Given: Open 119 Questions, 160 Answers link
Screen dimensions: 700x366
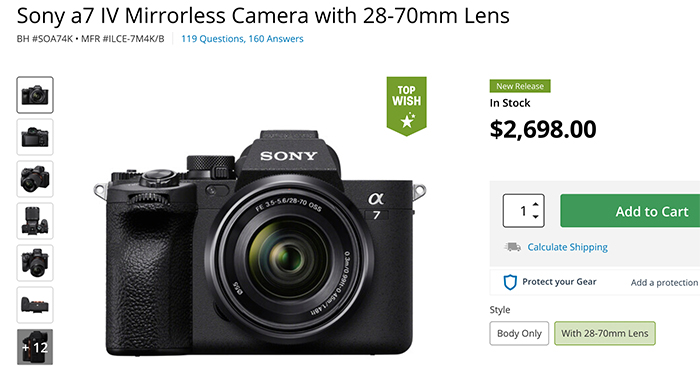Looking at the screenshot, I should coord(242,39).
